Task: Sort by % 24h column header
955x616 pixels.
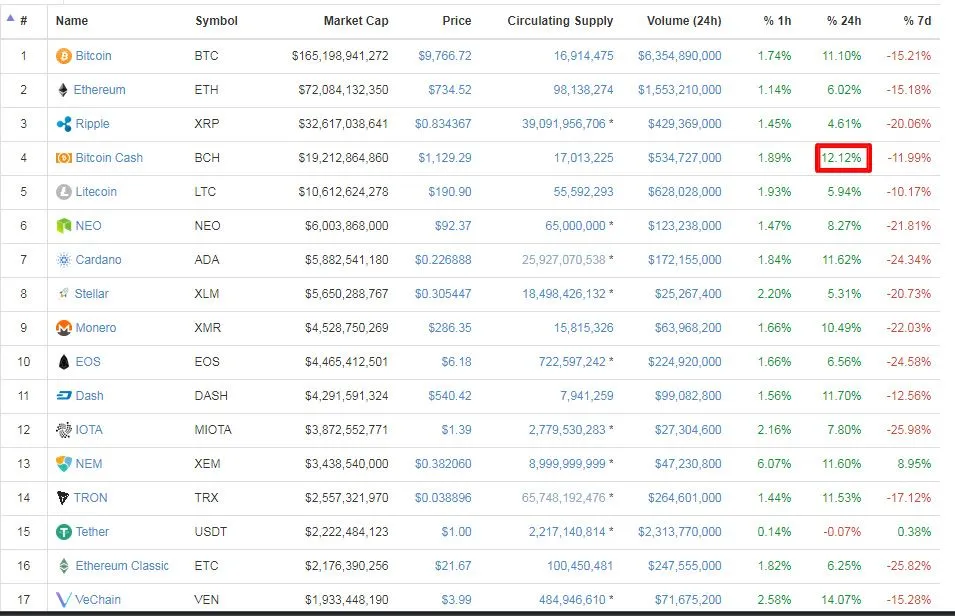Action: pyautogui.click(x=844, y=21)
